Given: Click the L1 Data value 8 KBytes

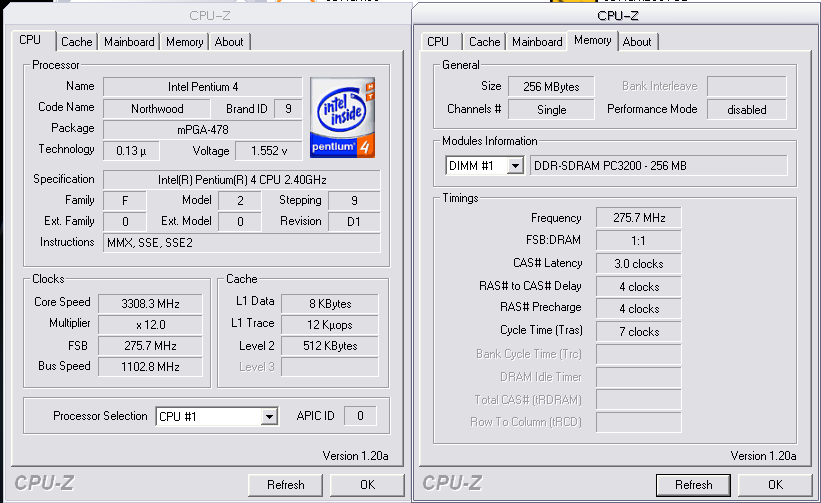Looking at the screenshot, I should [x=330, y=304].
